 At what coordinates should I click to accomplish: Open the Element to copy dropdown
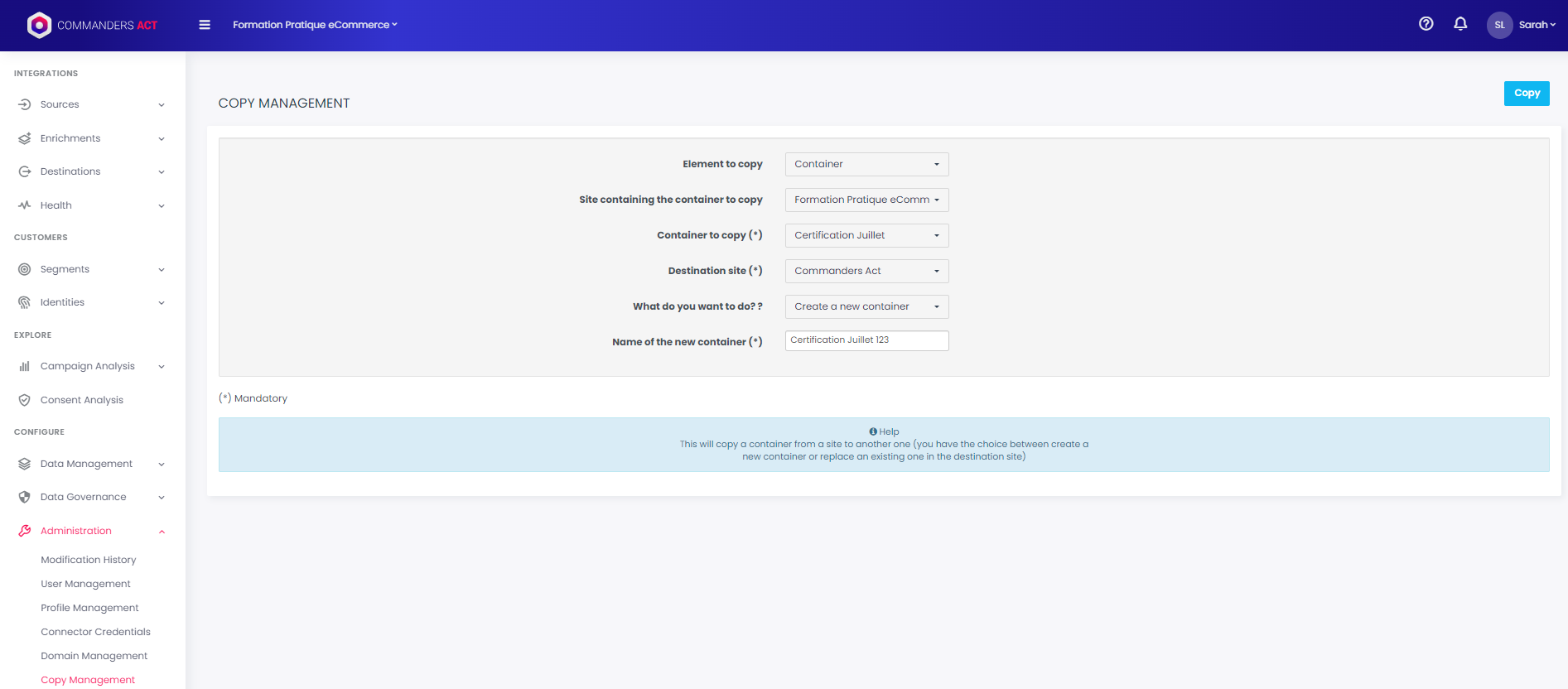[x=866, y=164]
